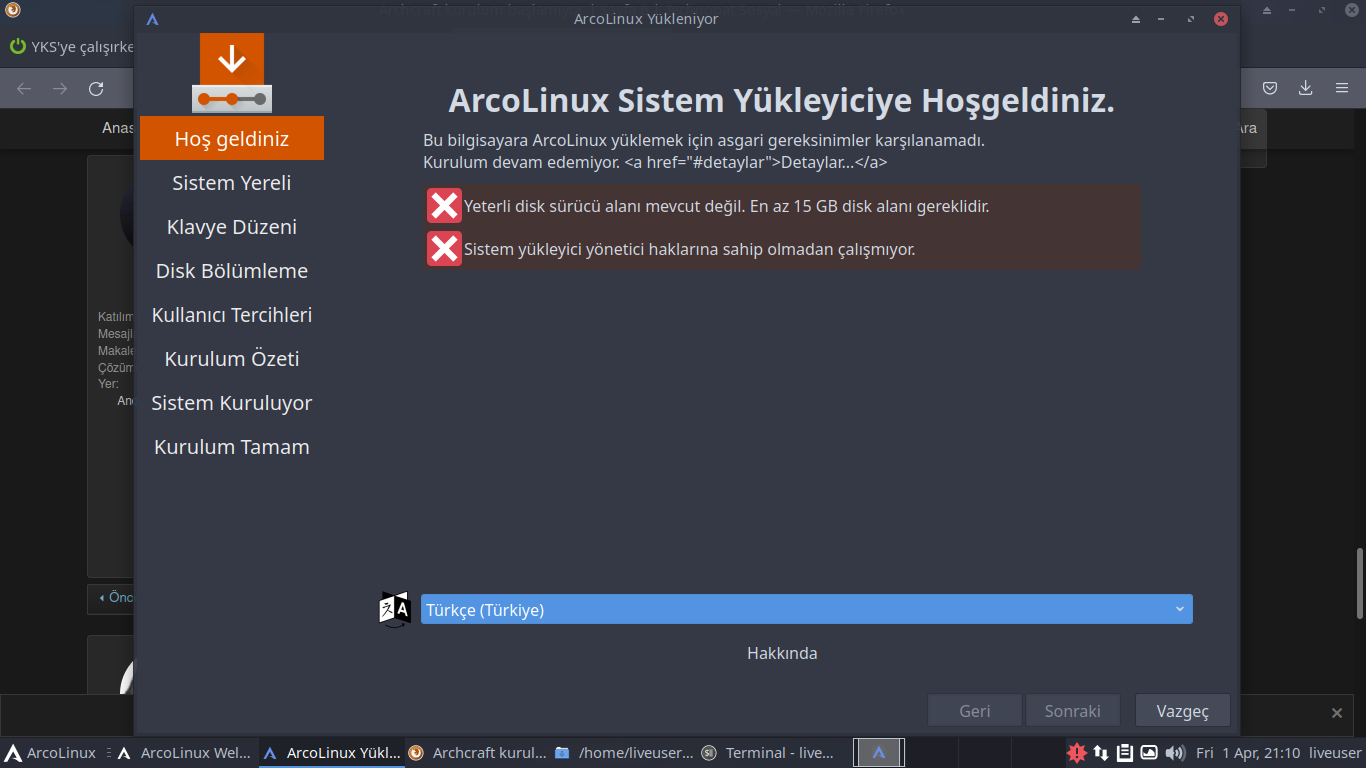Click the 'Yeterli disk sürücü alanı mevcut değil' message
This screenshot has width=1366, height=768.
coord(727,206)
